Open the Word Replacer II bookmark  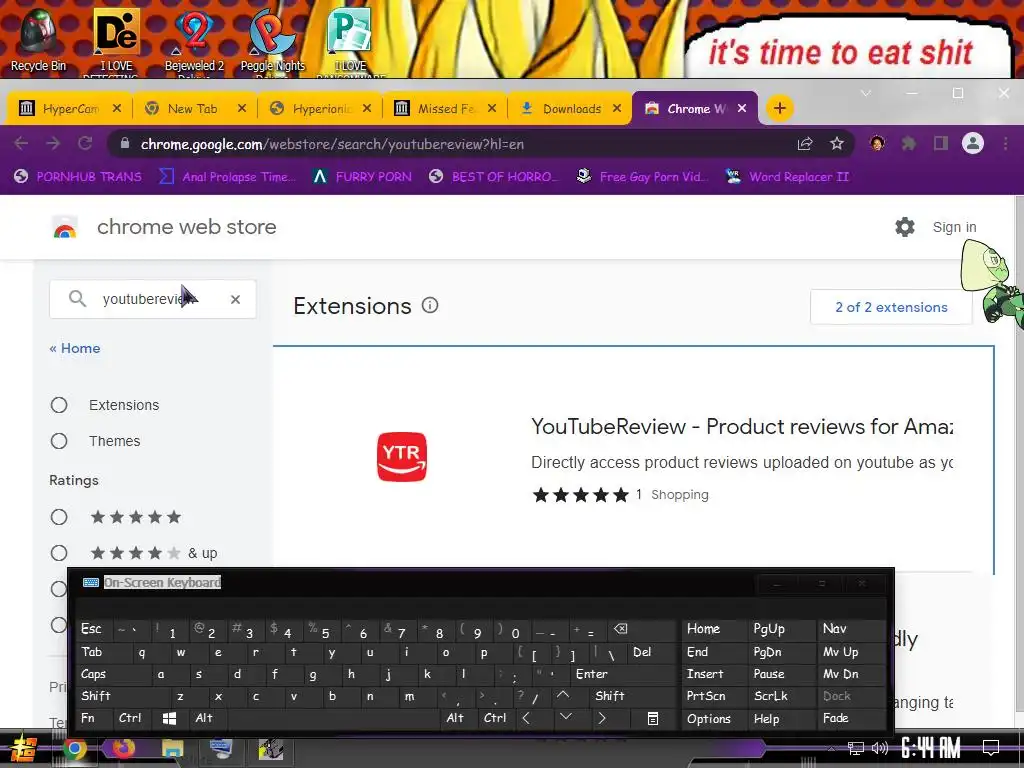tap(788, 176)
